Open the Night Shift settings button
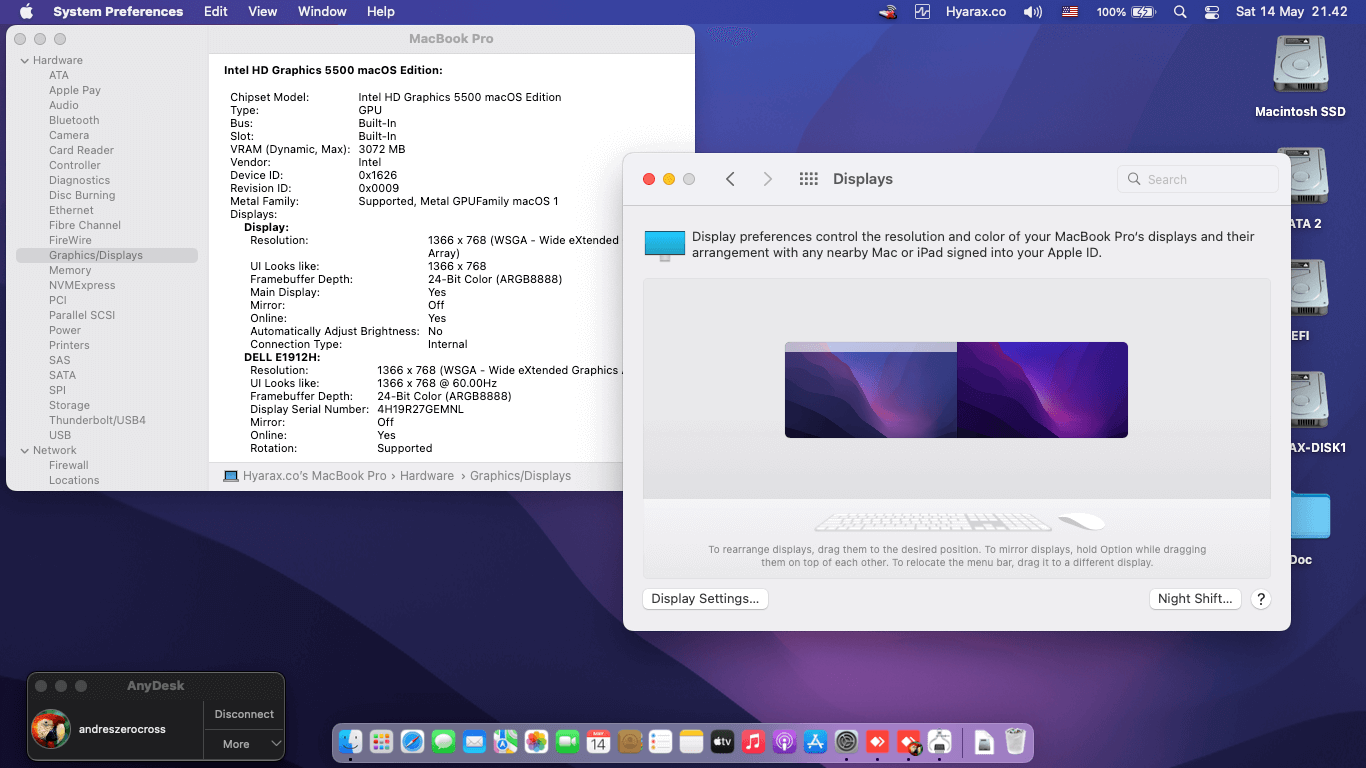The width and height of the screenshot is (1366, 768). (x=1195, y=599)
